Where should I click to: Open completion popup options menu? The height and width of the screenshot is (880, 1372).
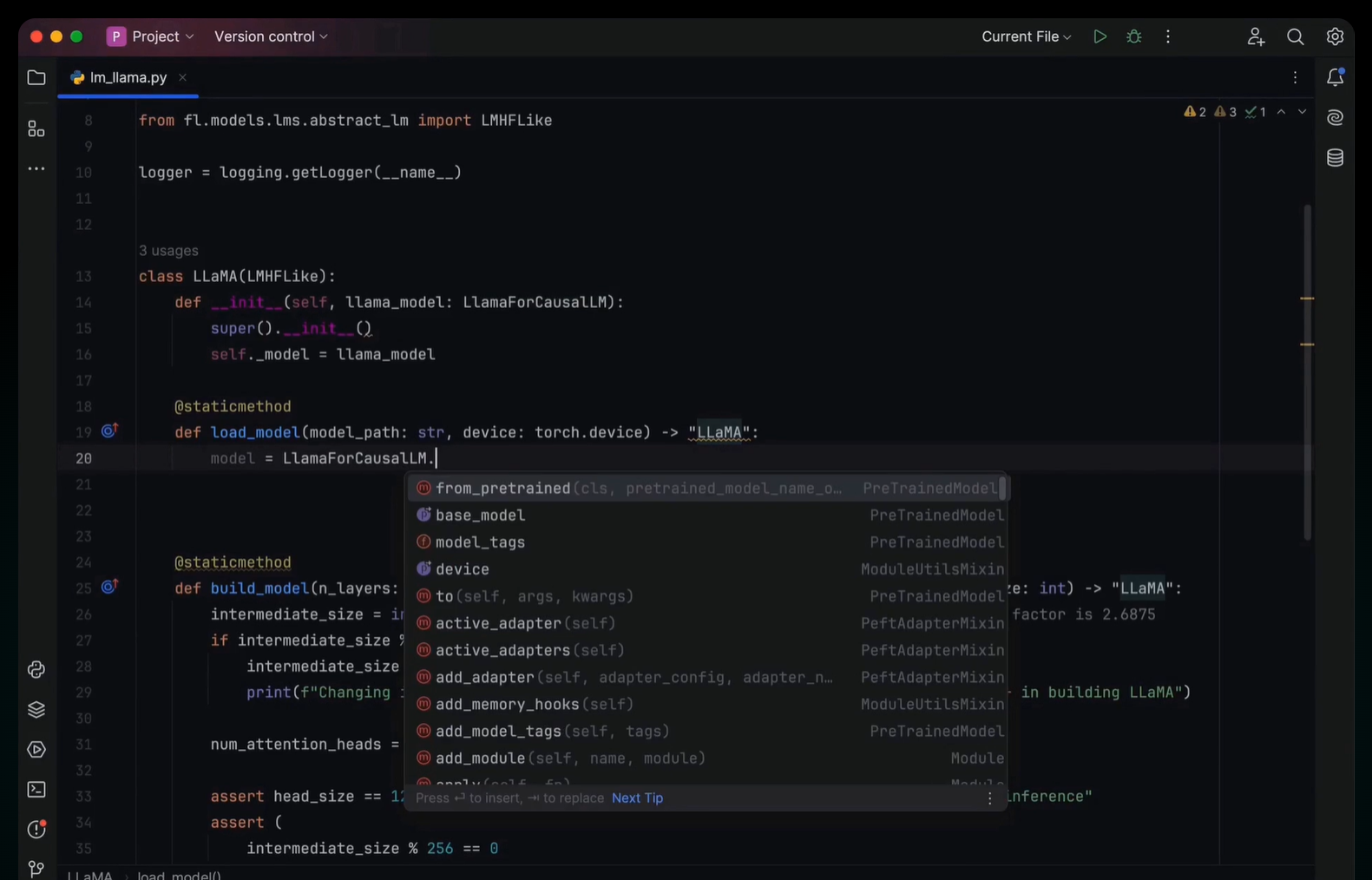(990, 798)
